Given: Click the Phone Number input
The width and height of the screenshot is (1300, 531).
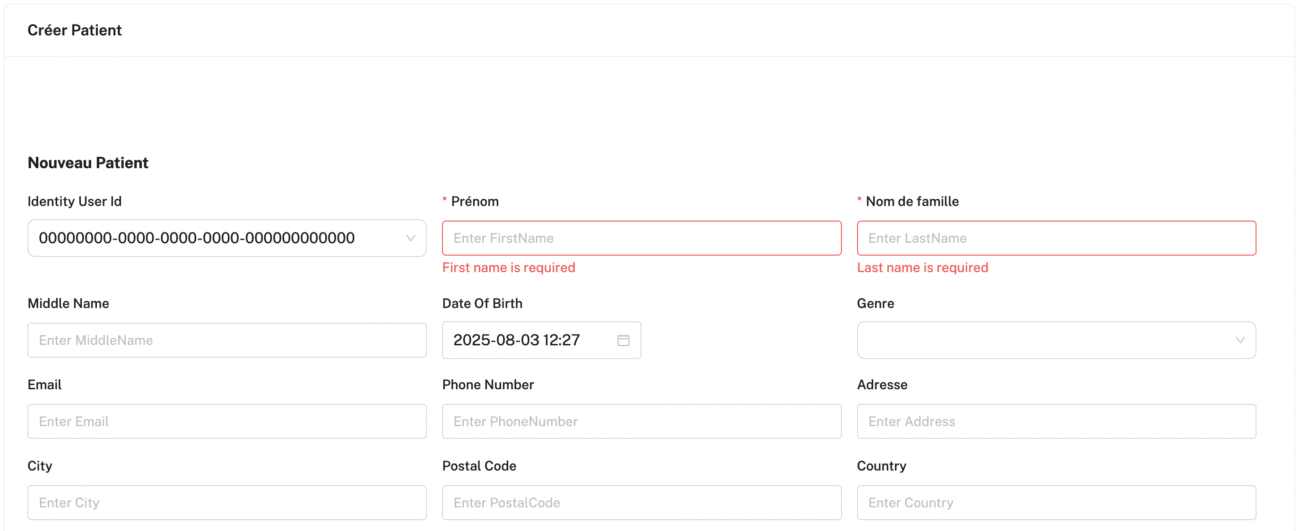Looking at the screenshot, I should pyautogui.click(x=642, y=421).
